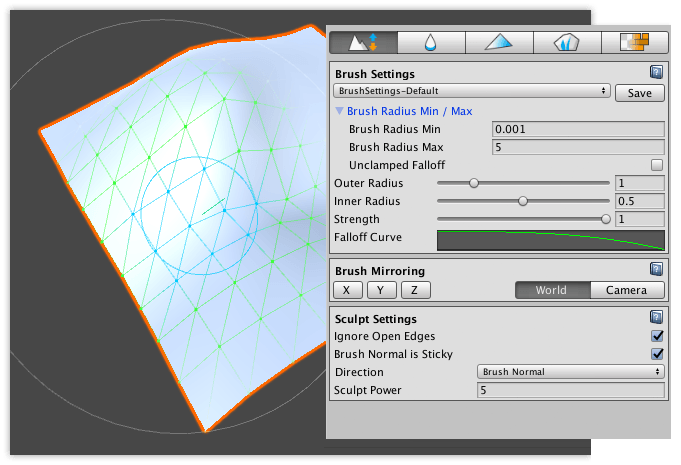Screen dimensions: 681x465
Task: Collapse Brush Radius Min / Max section
Action: 340,111
